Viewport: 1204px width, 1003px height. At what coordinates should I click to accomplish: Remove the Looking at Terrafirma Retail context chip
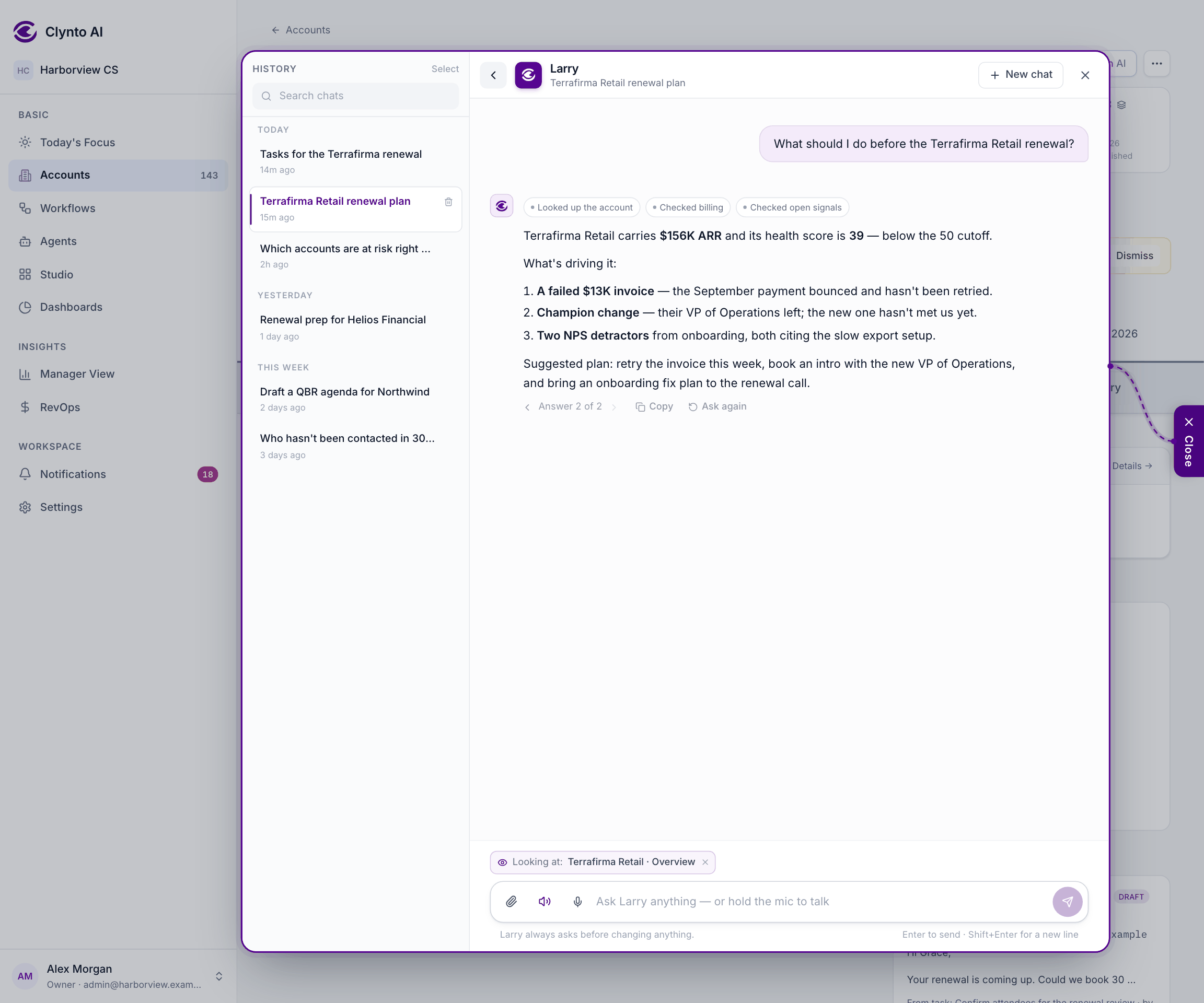pyautogui.click(x=705, y=862)
